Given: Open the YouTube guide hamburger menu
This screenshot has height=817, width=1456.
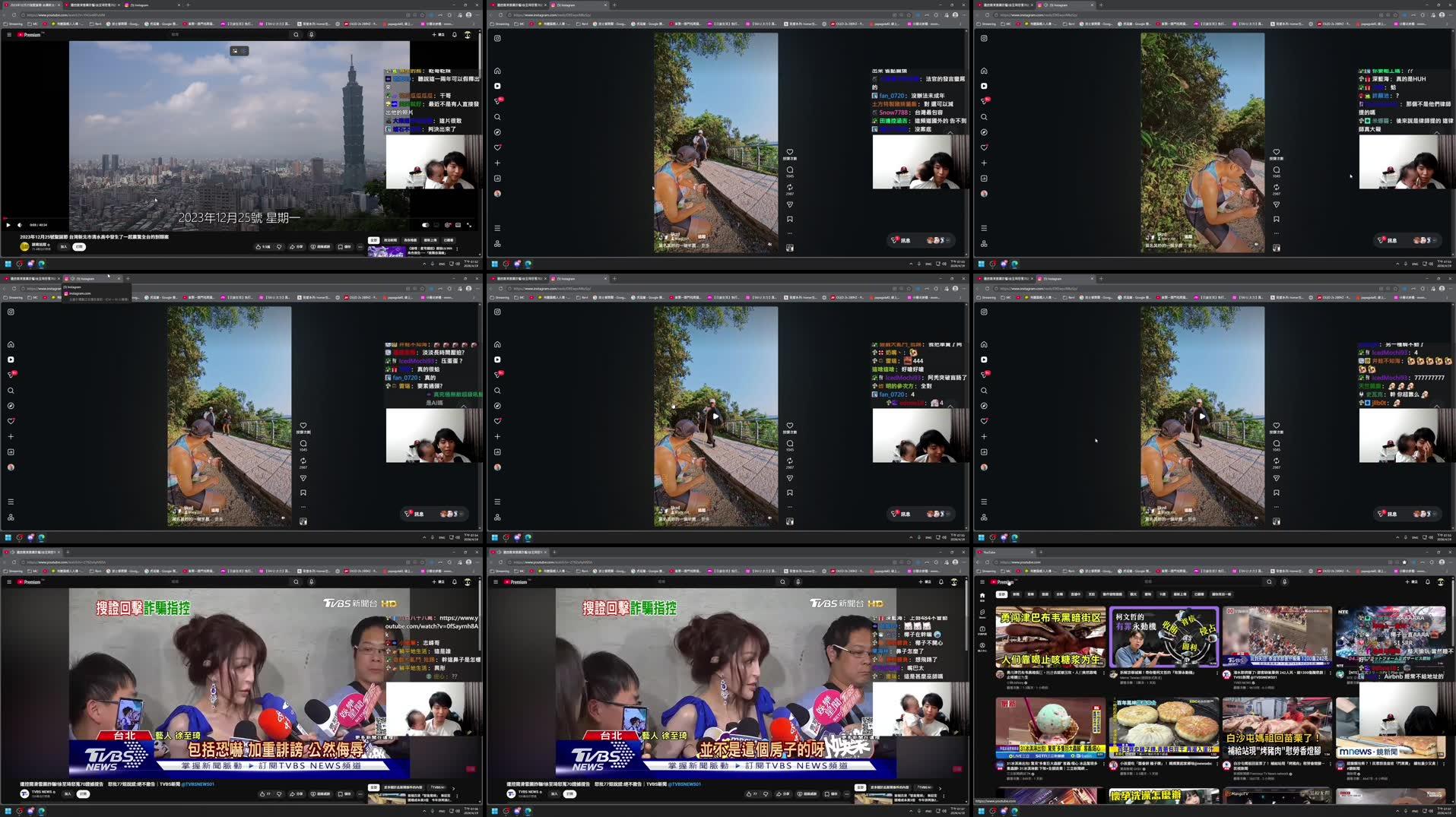Looking at the screenshot, I should [x=9, y=35].
